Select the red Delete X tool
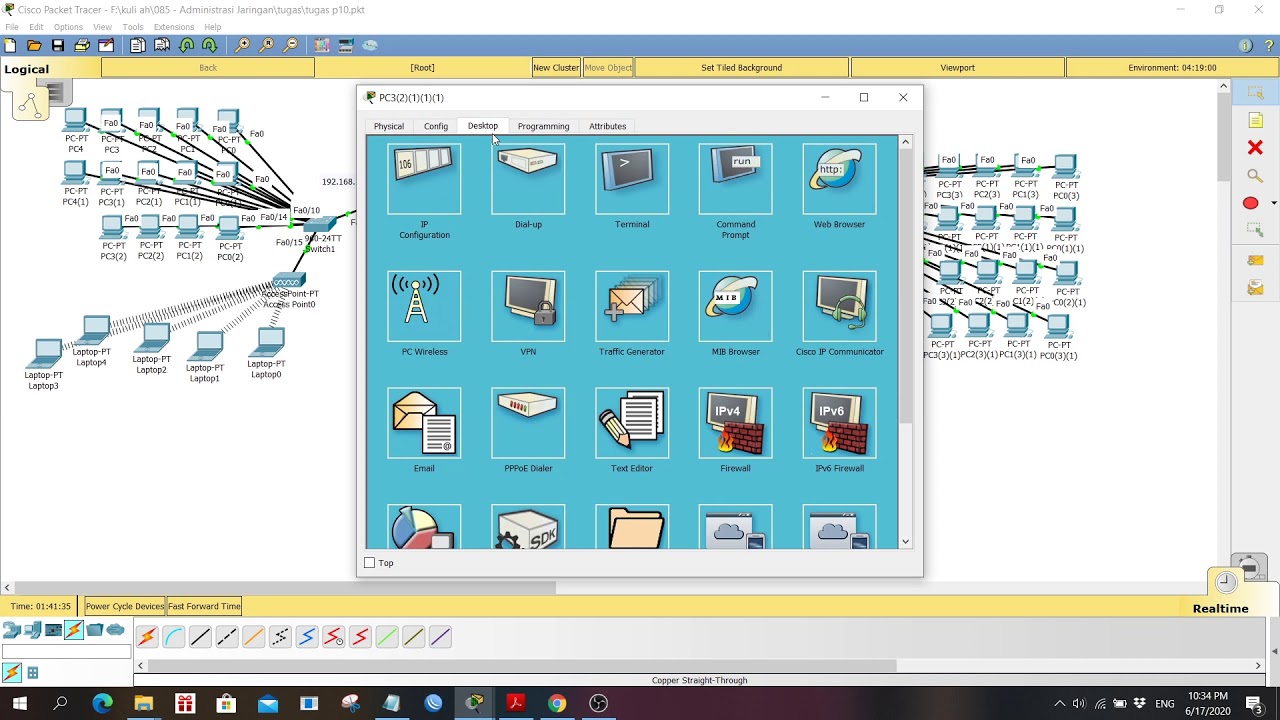This screenshot has width=1280, height=720. [x=1255, y=148]
